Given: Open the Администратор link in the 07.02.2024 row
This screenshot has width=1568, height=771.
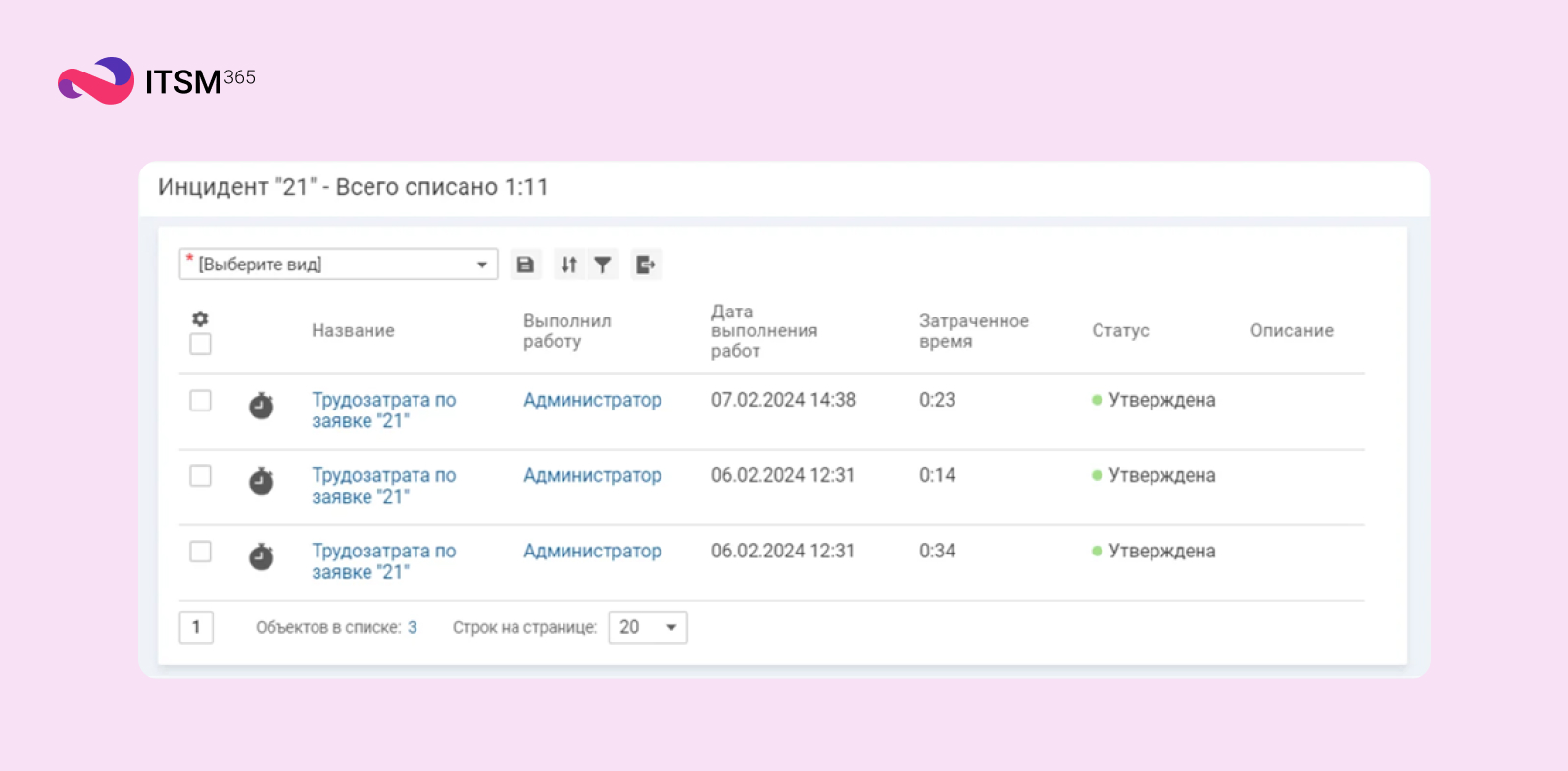Looking at the screenshot, I should click(x=592, y=400).
